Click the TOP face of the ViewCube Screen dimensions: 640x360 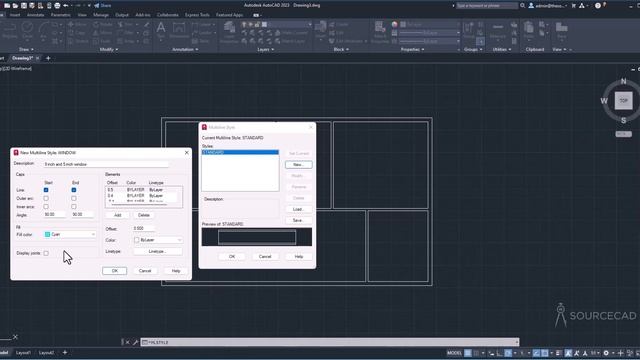(x=623, y=100)
